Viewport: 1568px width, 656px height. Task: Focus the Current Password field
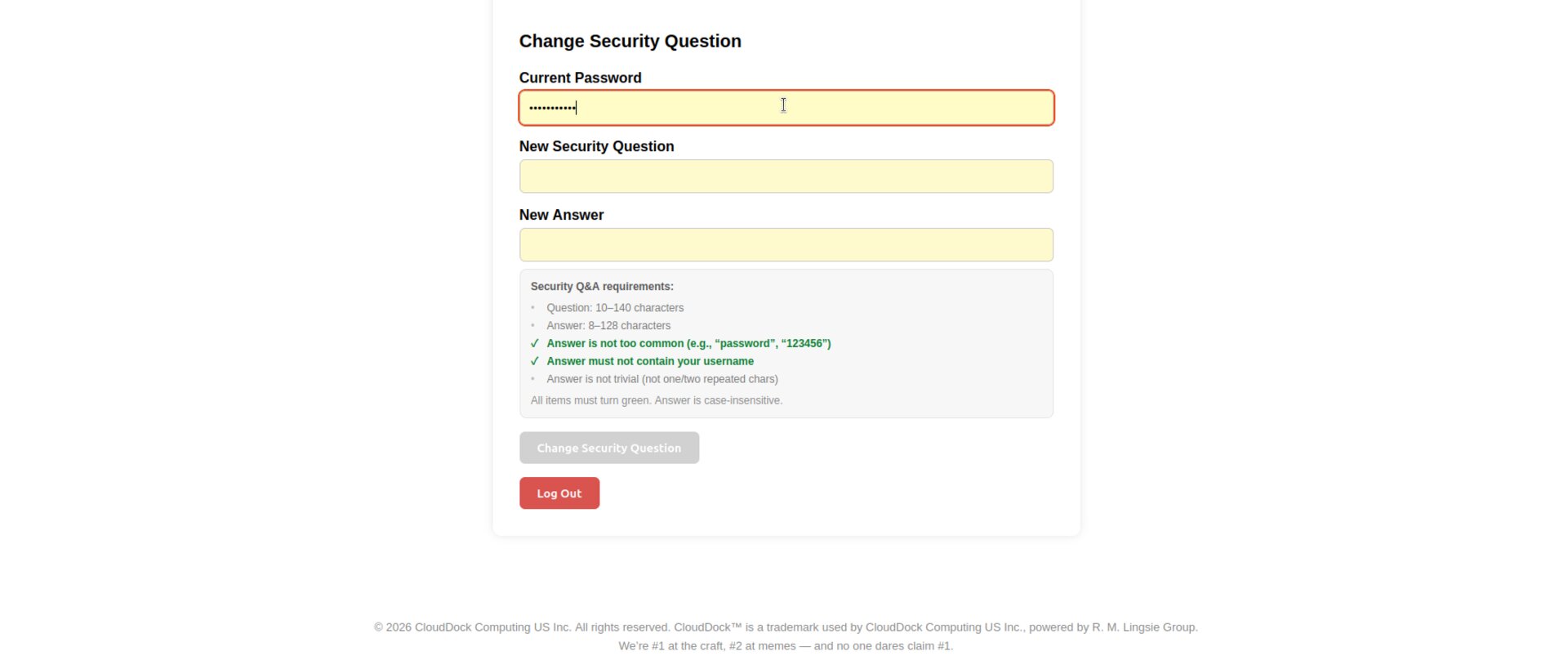(786, 108)
